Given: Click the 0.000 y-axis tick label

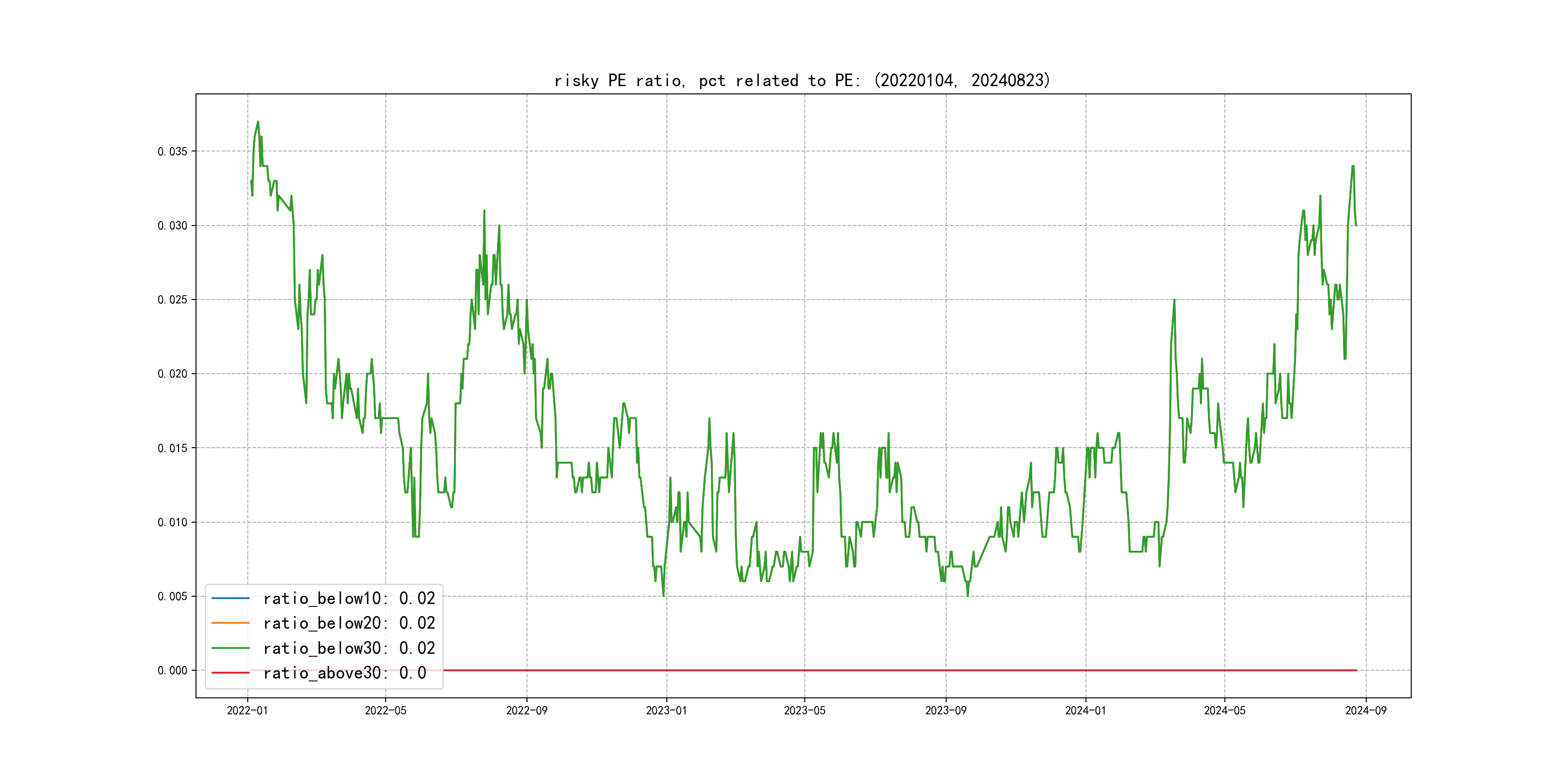Looking at the screenshot, I should [x=172, y=670].
